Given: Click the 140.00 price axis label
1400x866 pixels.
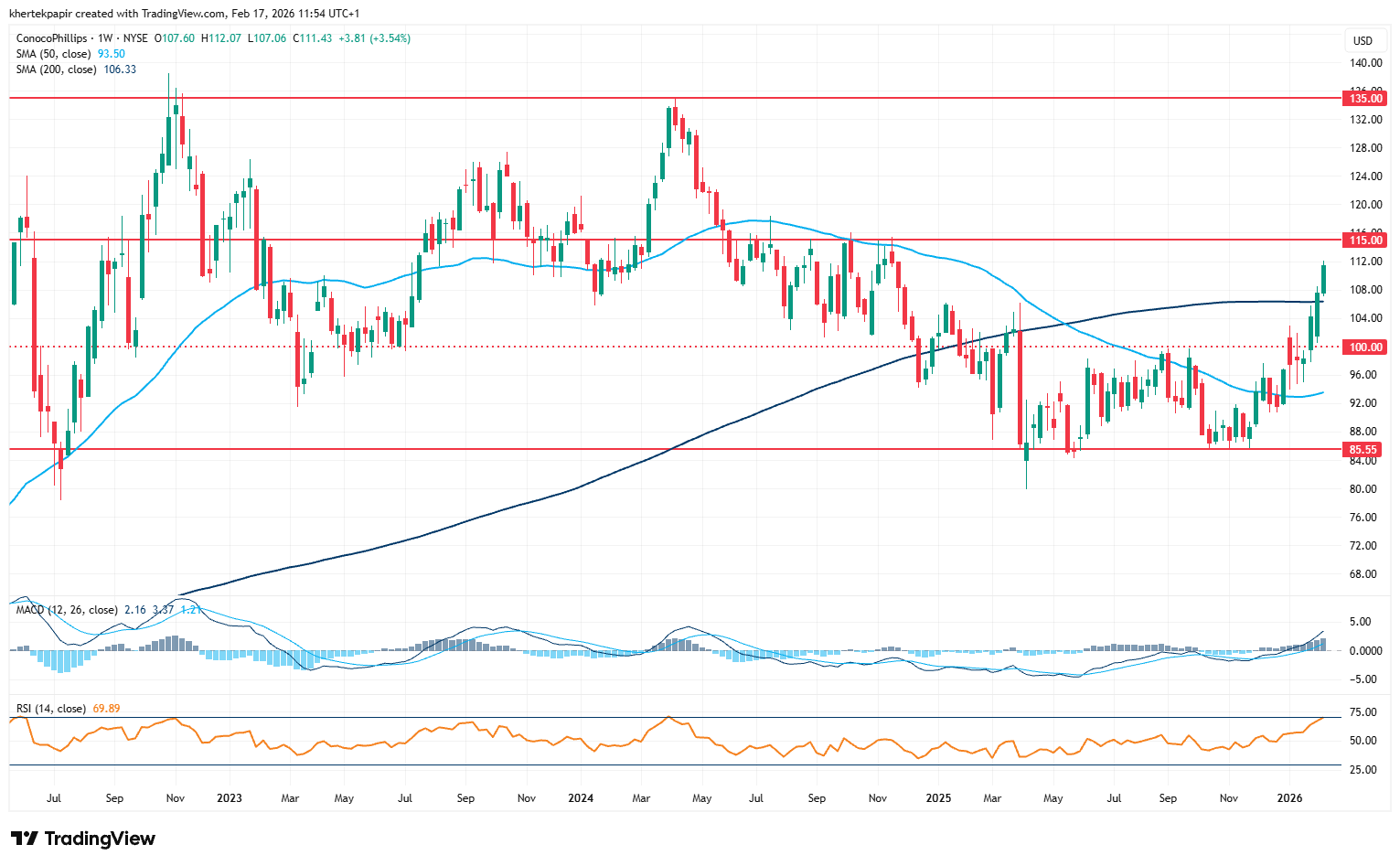Looking at the screenshot, I should [x=1366, y=63].
